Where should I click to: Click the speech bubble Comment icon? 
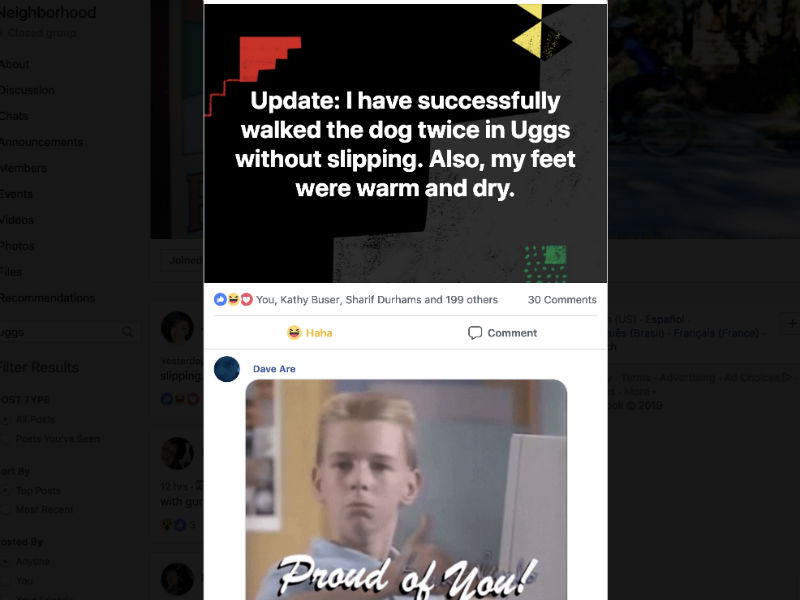(x=474, y=333)
